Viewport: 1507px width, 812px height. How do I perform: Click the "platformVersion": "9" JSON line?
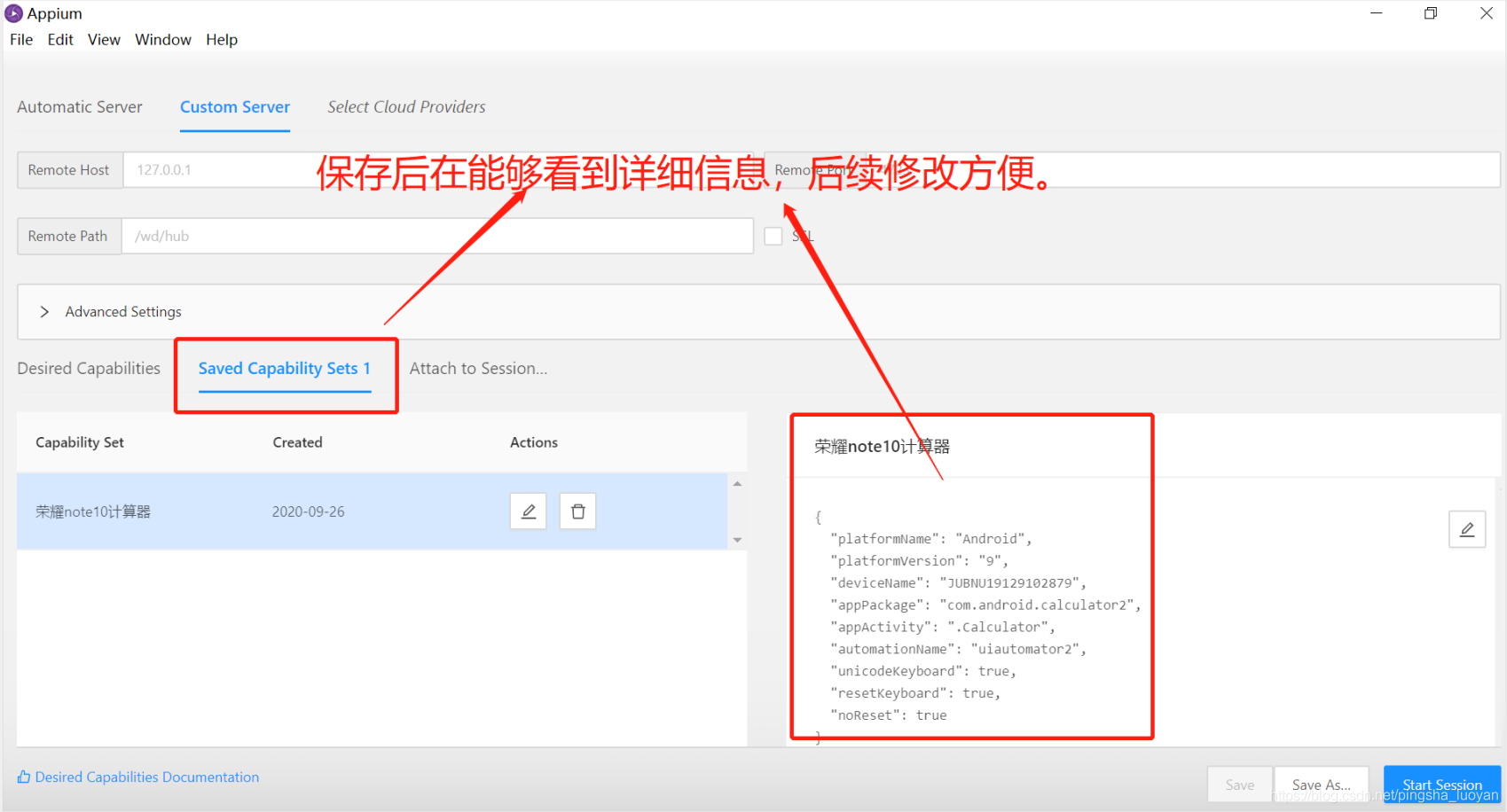pyautogui.click(x=919, y=561)
